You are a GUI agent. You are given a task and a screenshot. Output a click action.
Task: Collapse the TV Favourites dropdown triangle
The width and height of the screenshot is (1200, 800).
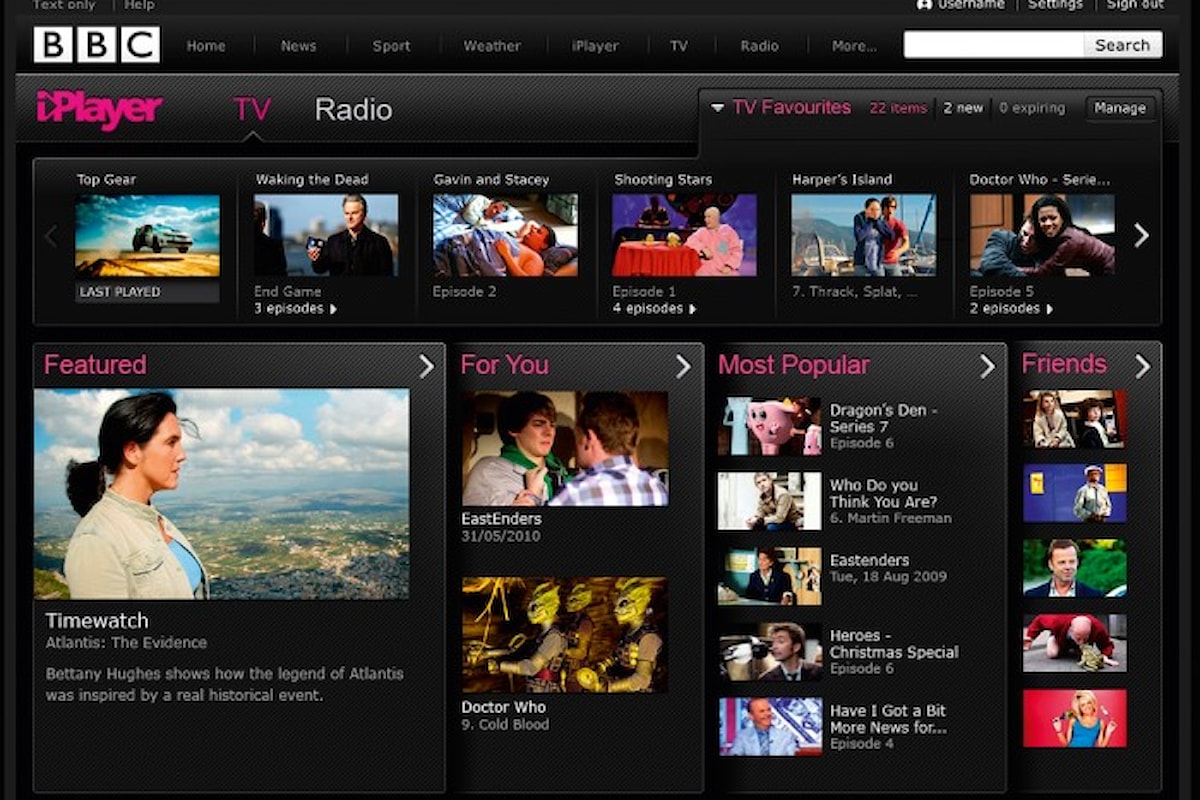click(718, 108)
